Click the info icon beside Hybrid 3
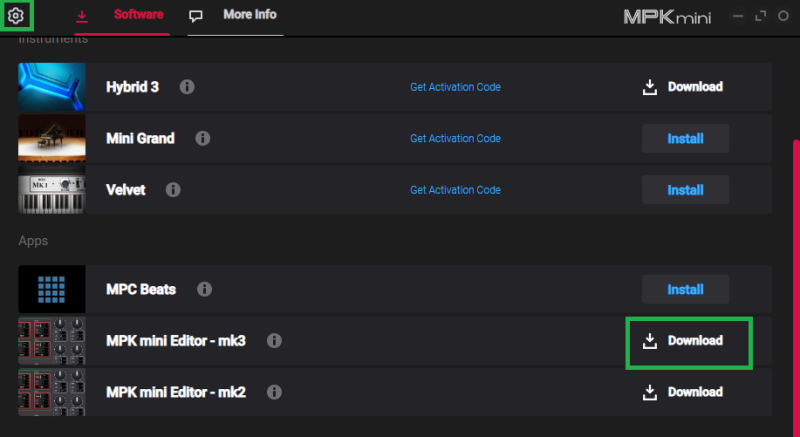Screen dimensions: 800x437 click(186, 87)
